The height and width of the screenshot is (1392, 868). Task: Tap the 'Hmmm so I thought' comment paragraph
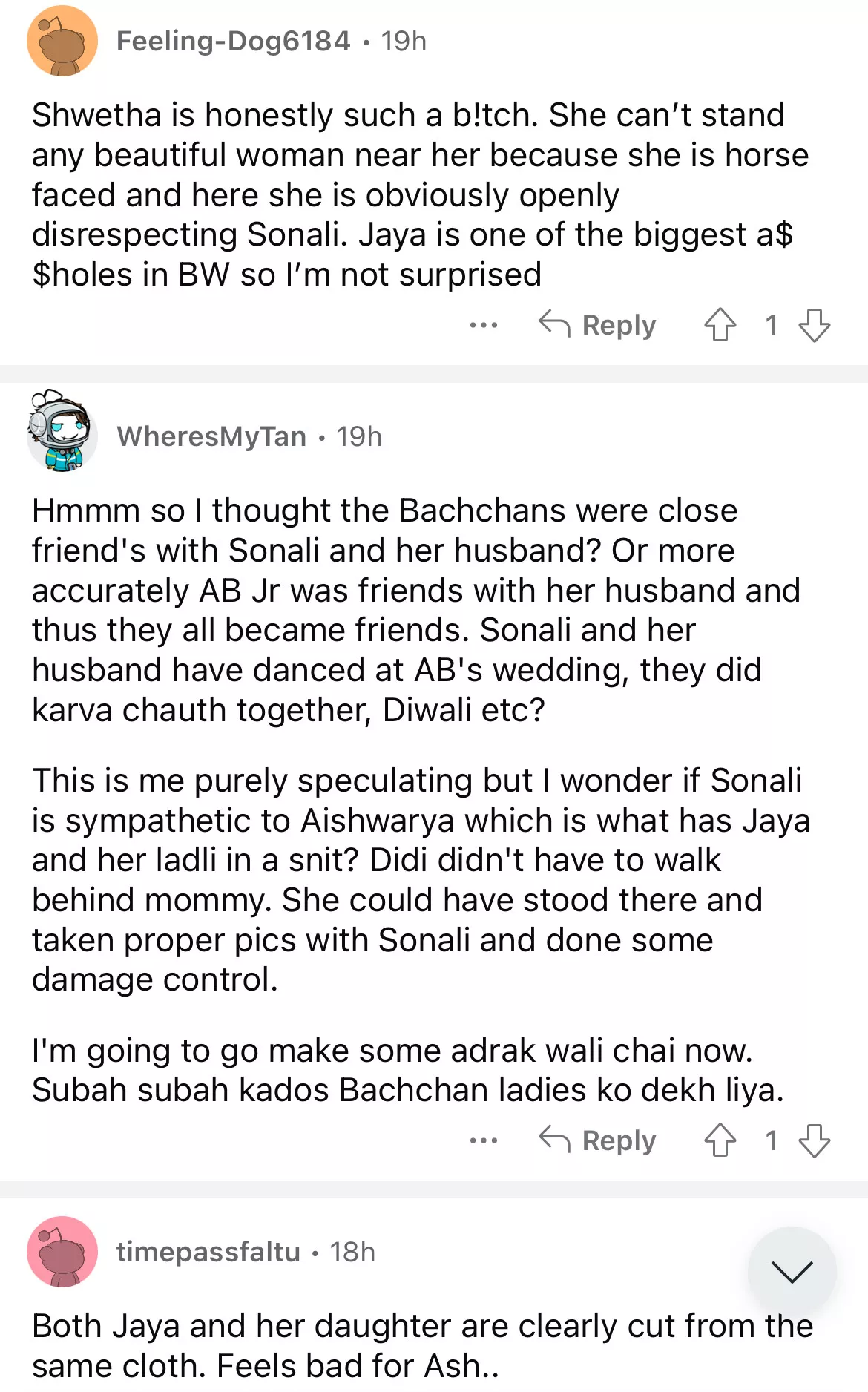415,610
